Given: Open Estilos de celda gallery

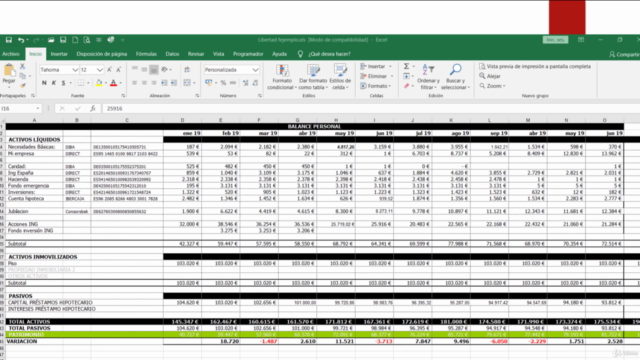Looking at the screenshot, I should 340,77.
